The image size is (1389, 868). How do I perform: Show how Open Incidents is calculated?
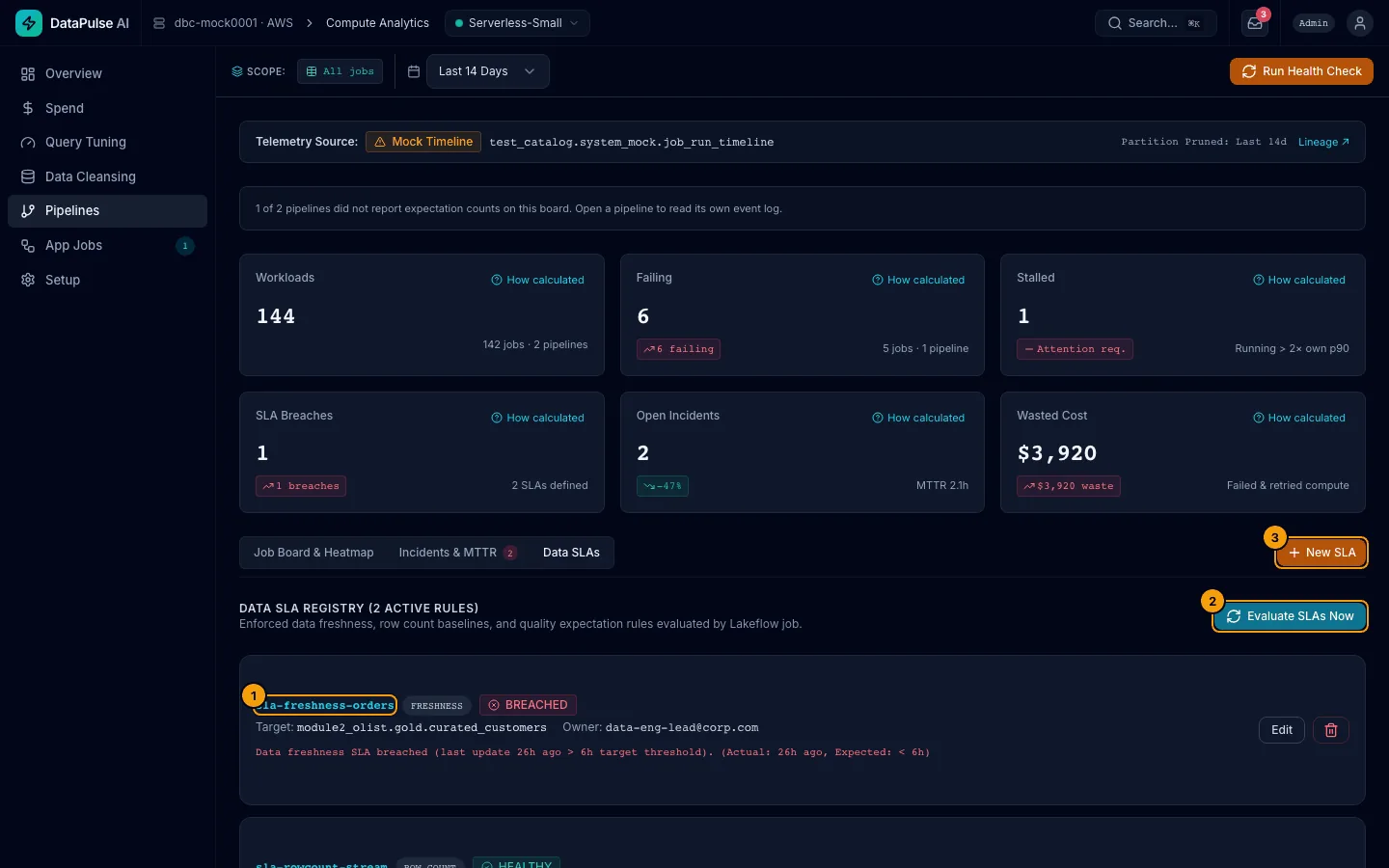[918, 418]
